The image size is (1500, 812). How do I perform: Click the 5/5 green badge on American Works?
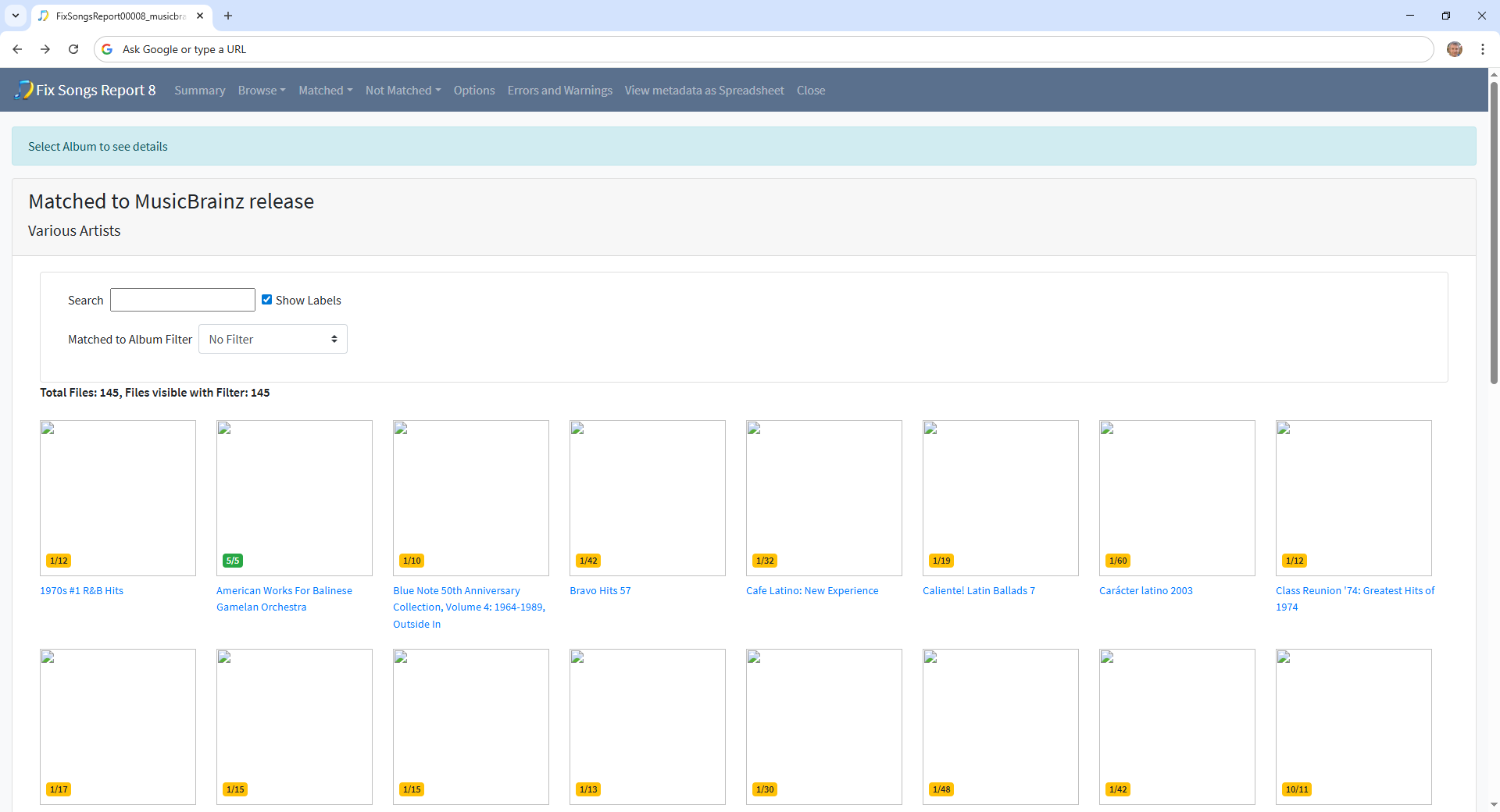tap(233, 561)
